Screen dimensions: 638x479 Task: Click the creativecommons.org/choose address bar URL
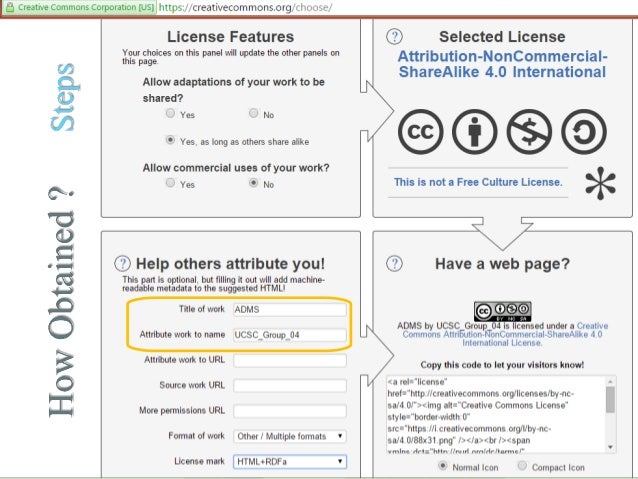click(245, 7)
